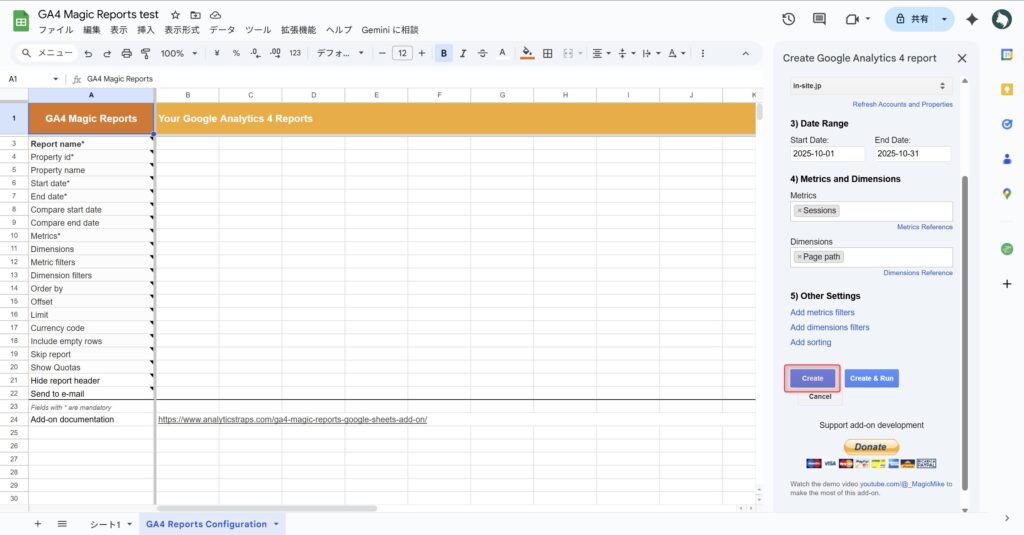1024x535 pixels.
Task: Click the undo arrow icon
Action: click(x=89, y=53)
